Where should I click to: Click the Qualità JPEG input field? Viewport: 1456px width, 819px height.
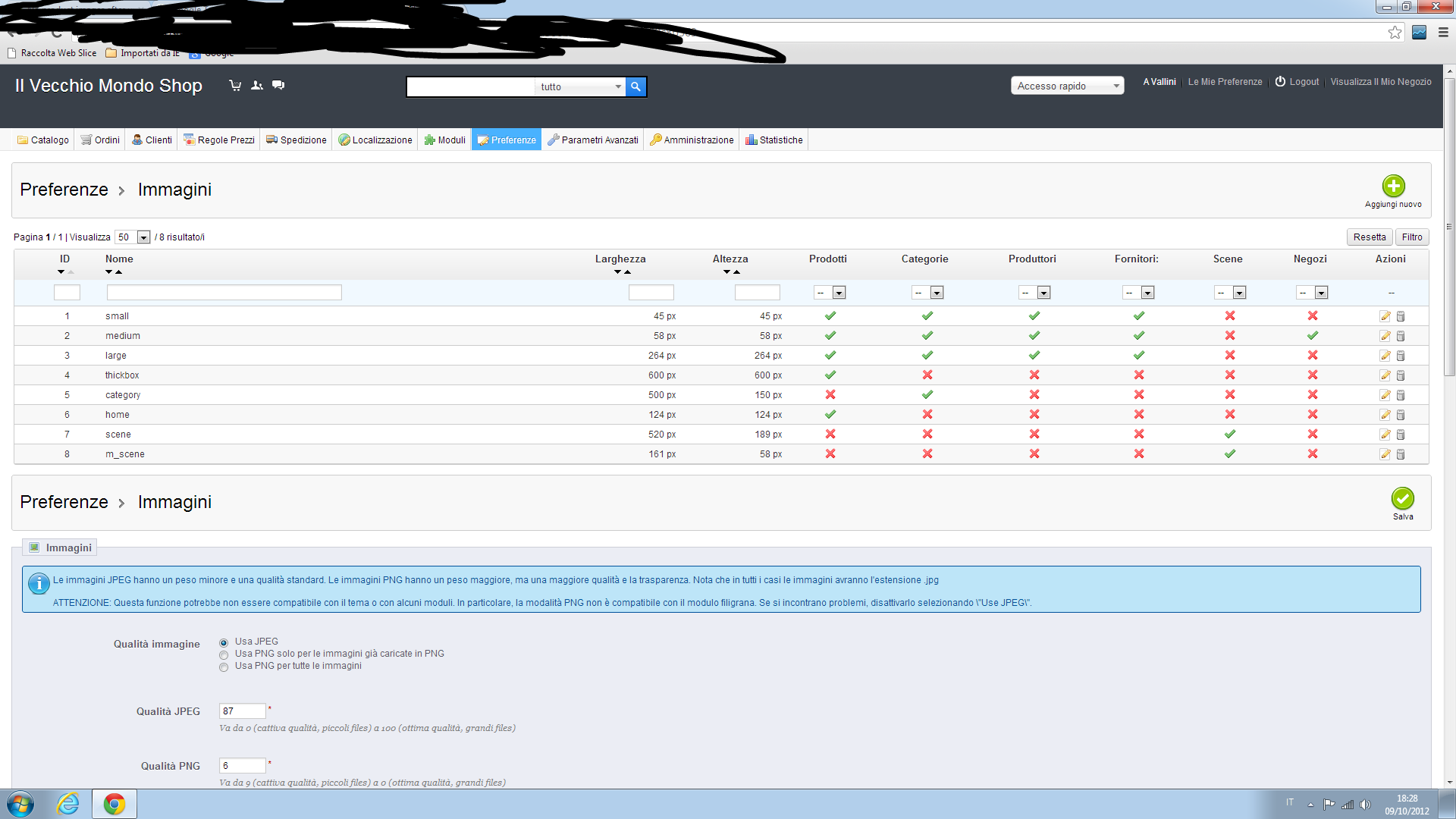242,711
